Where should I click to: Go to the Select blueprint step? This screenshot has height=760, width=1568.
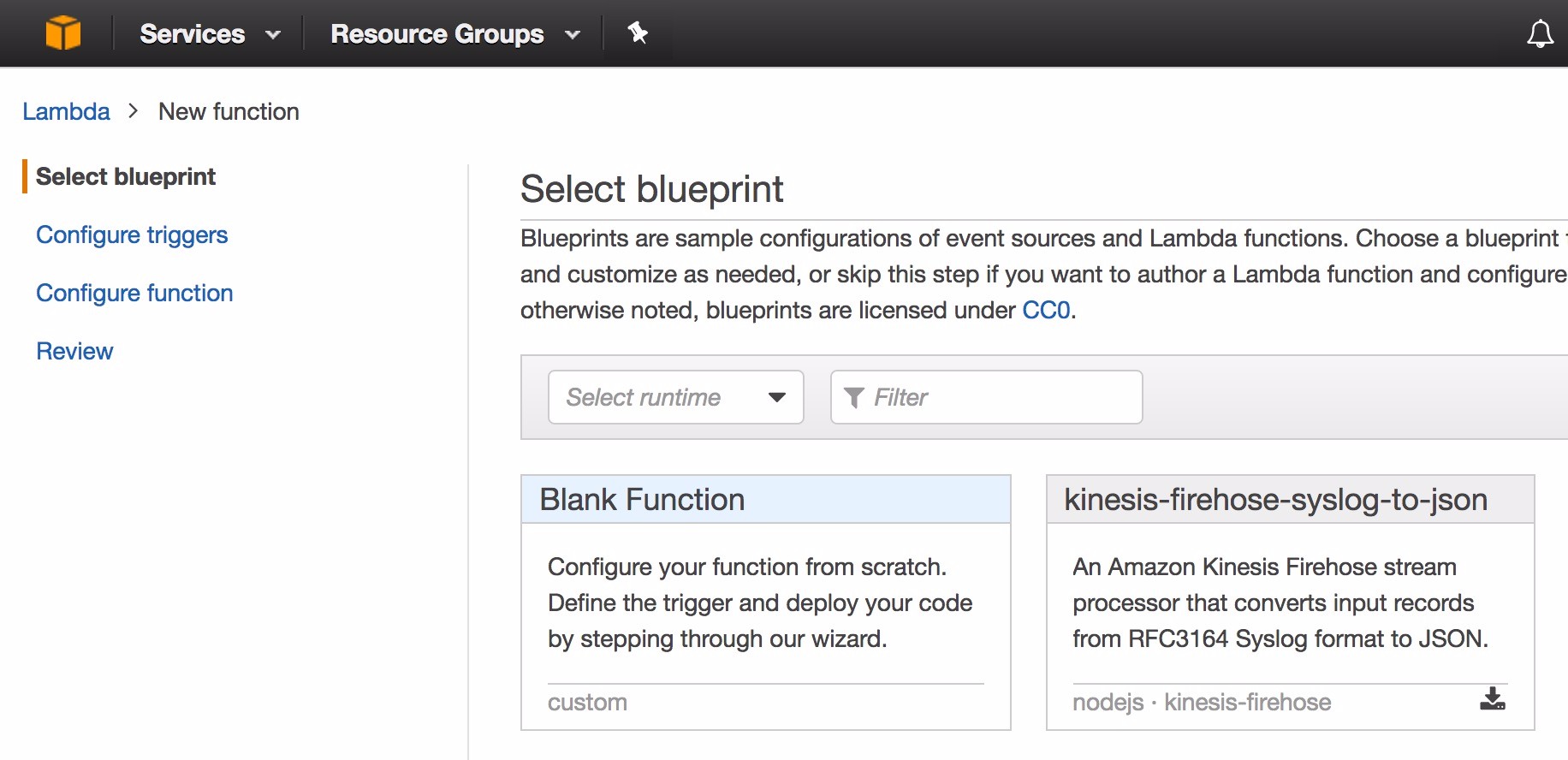[126, 176]
